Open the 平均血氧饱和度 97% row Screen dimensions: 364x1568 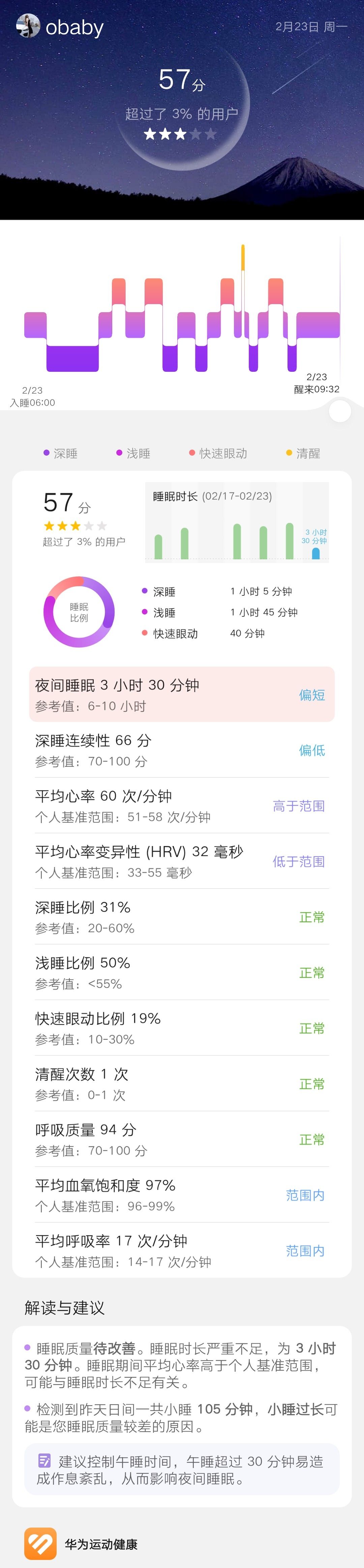[181, 1195]
